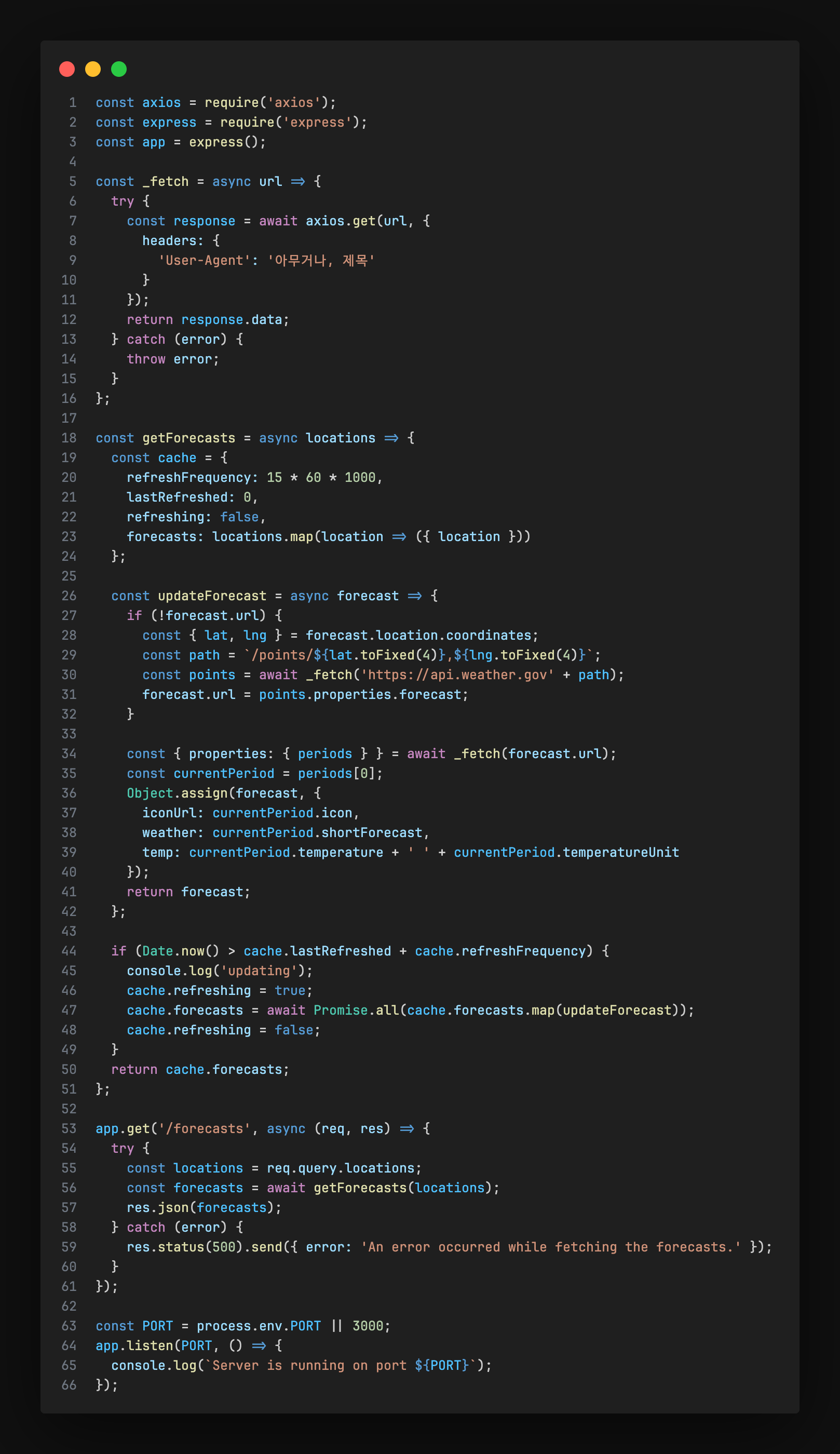Image resolution: width=840 pixels, height=1454 pixels.
Task: Click the yellow minimize dot
Action: (x=93, y=69)
